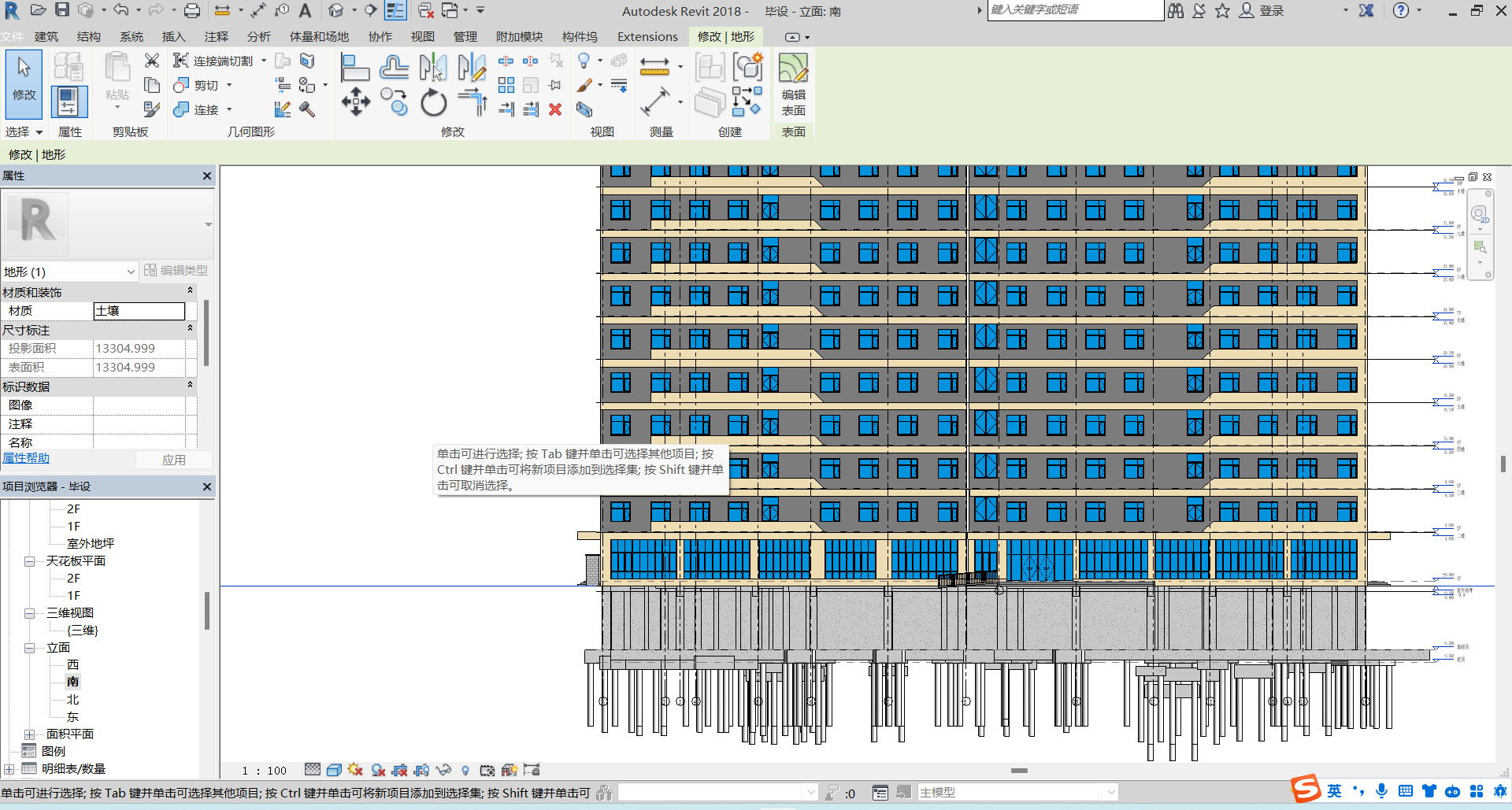Select the Modify arrow tool
Image resolution: width=1512 pixels, height=810 pixels.
click(24, 84)
